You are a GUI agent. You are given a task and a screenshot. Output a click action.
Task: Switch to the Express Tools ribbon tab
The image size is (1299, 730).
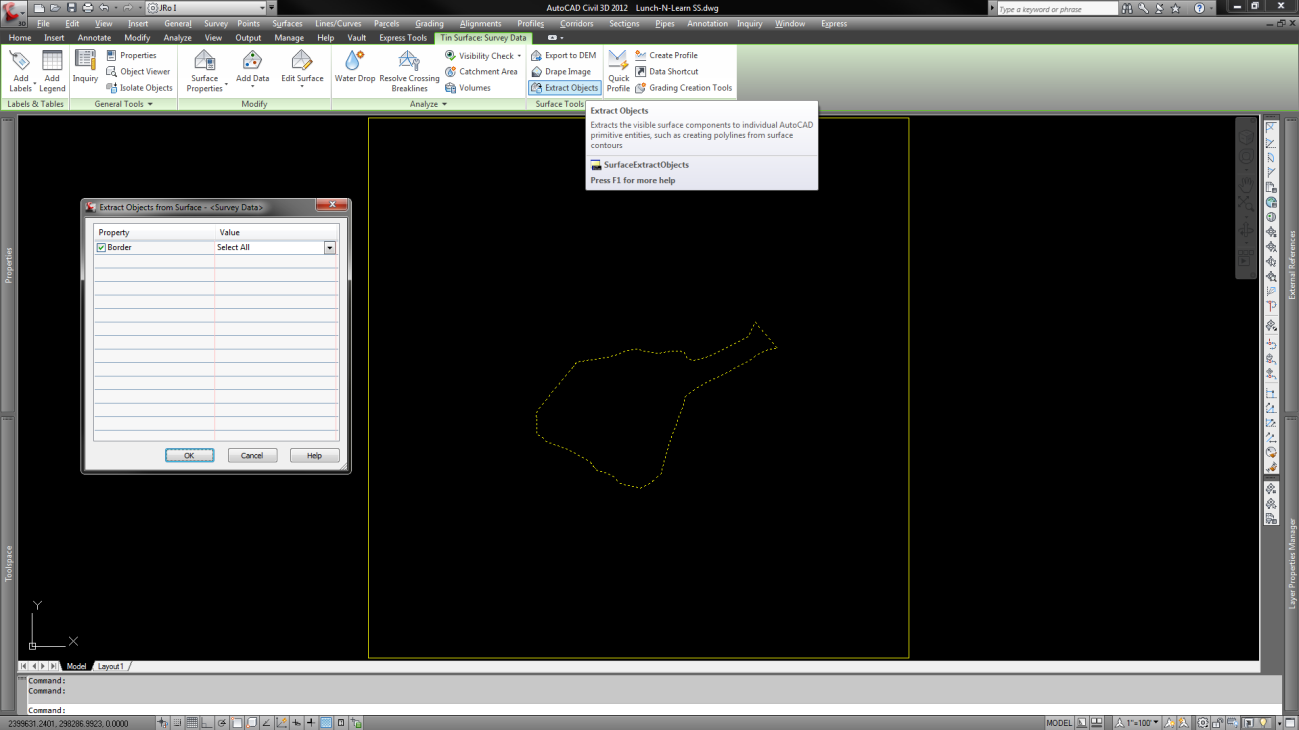coord(403,38)
